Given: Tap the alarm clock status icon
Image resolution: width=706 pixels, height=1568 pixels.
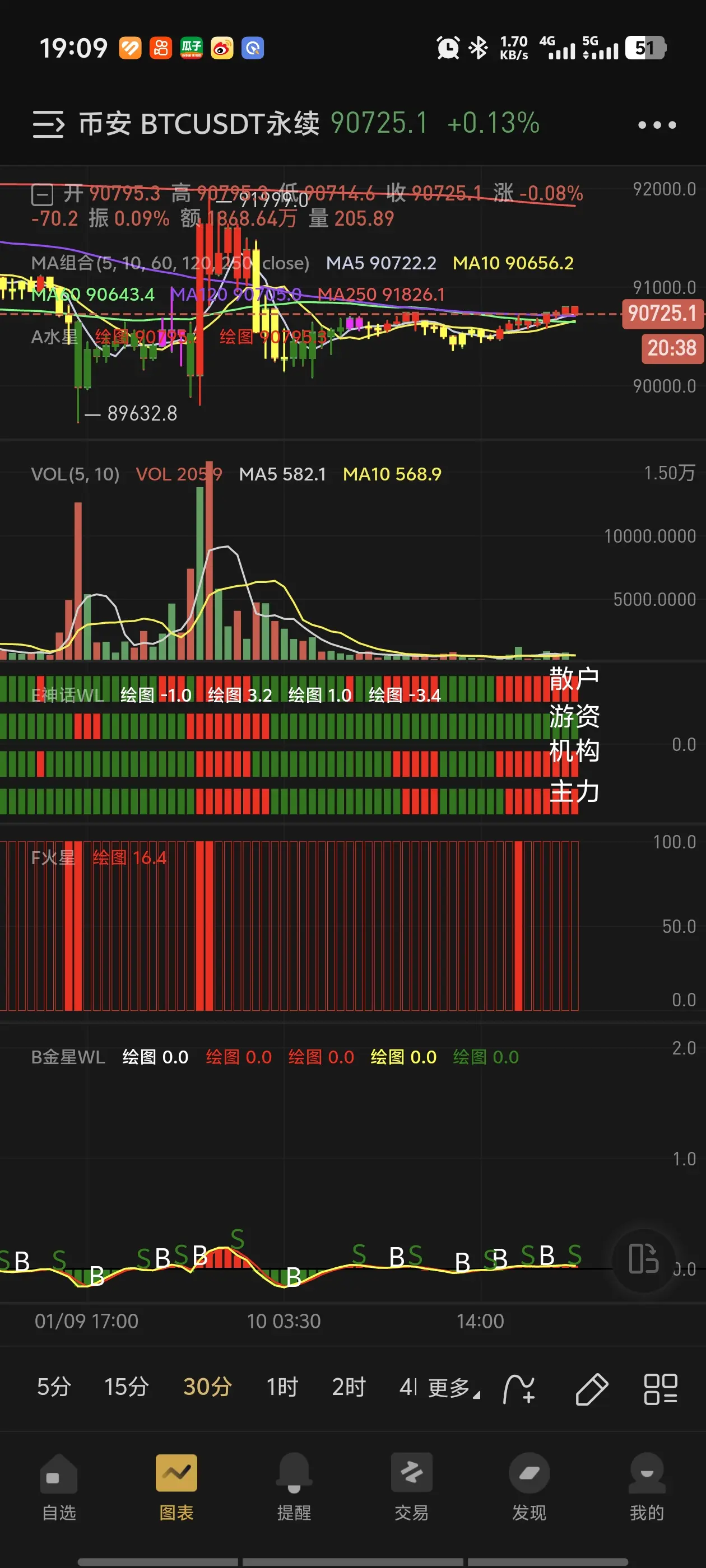Looking at the screenshot, I should pos(448,48).
